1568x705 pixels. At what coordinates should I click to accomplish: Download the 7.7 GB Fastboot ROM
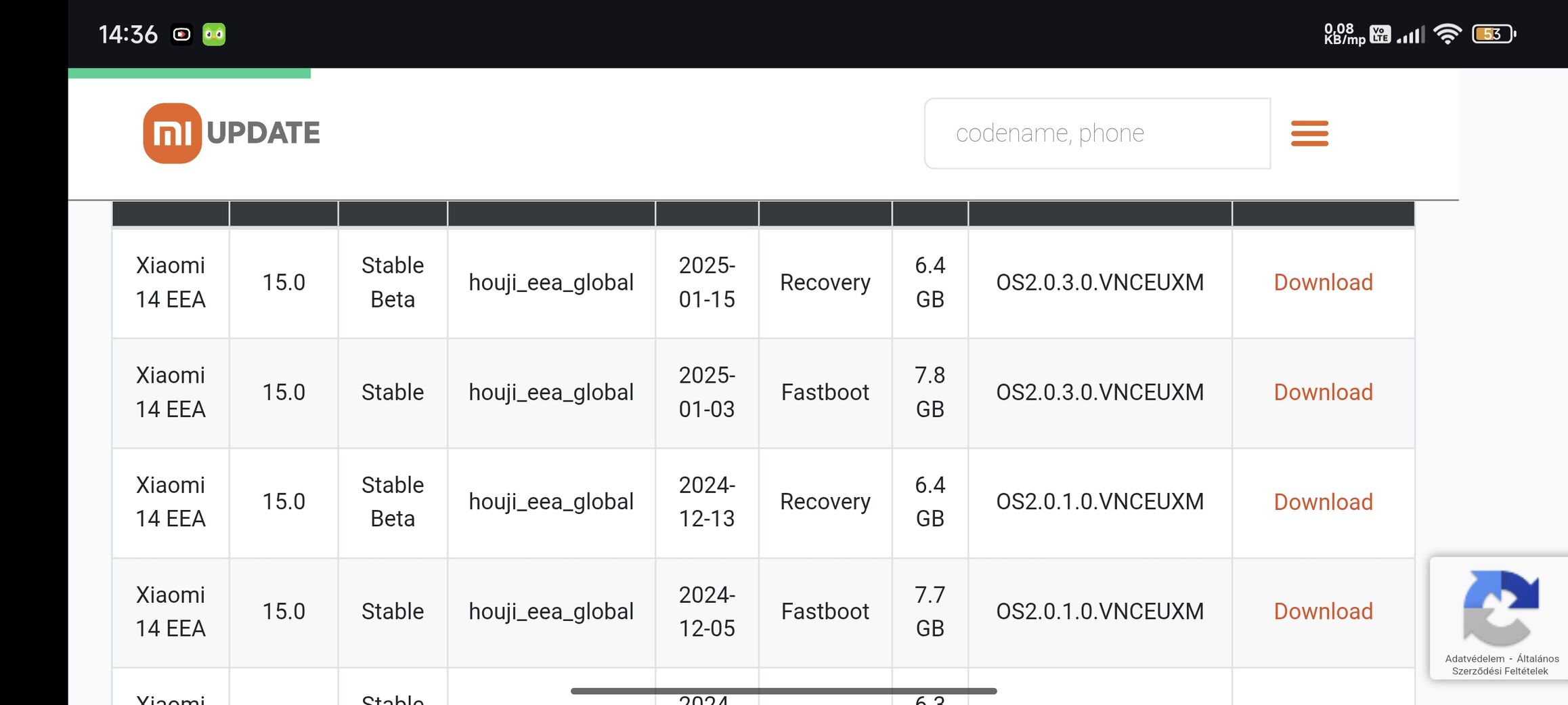pos(1323,612)
